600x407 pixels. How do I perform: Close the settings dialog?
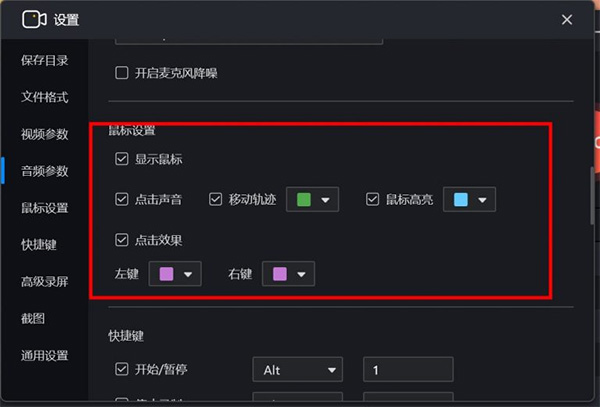567,19
